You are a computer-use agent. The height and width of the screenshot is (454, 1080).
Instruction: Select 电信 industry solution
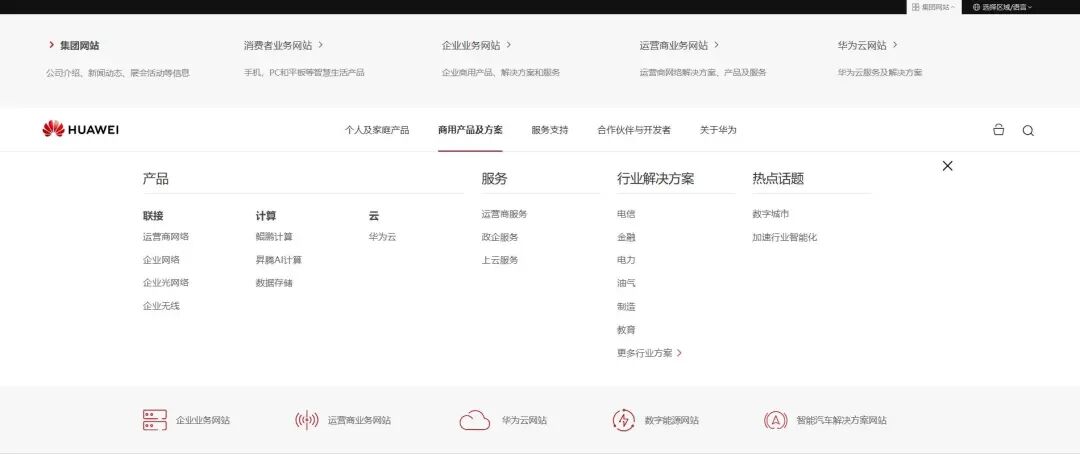tap(626, 214)
